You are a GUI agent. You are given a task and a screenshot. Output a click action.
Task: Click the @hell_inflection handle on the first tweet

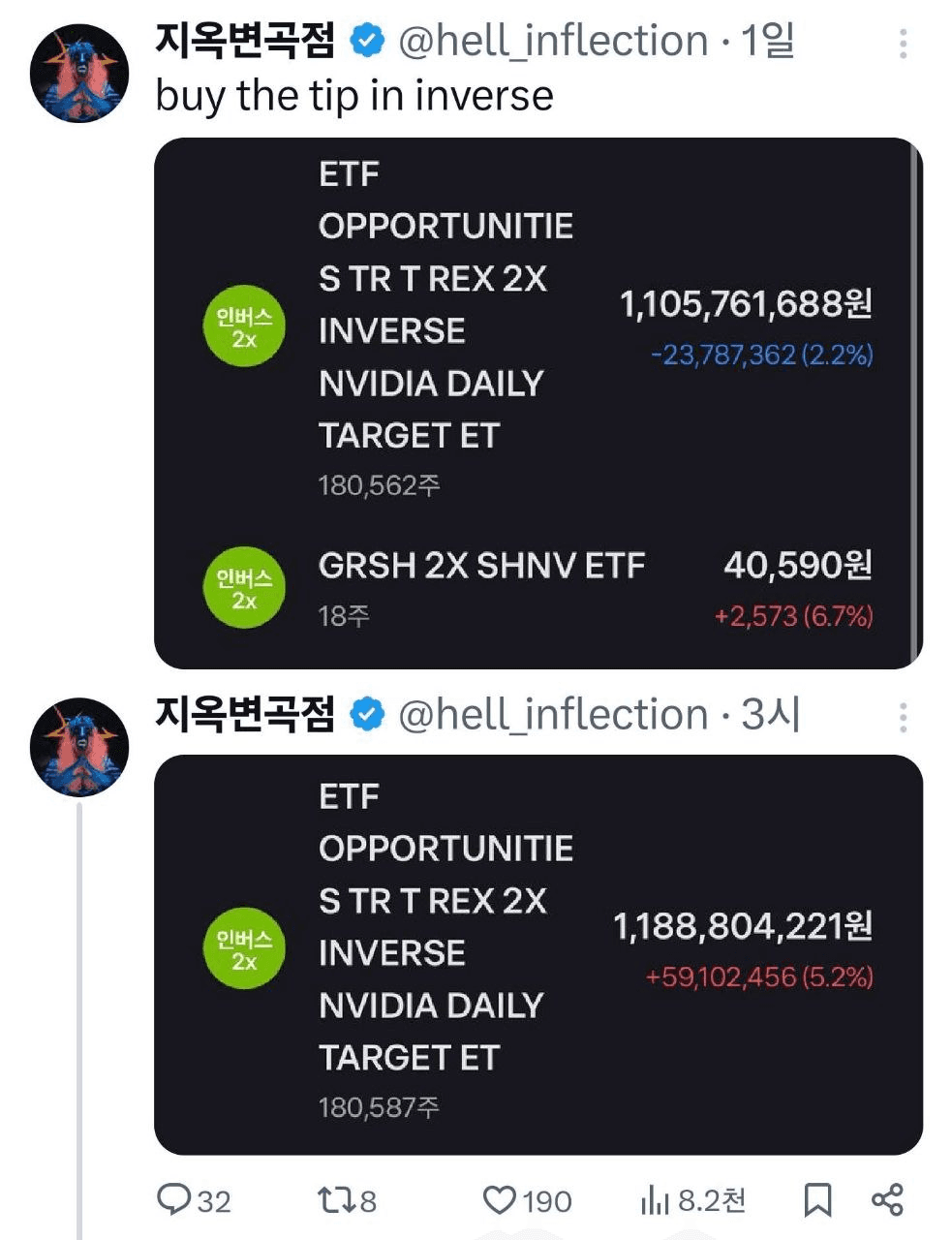pos(553,42)
